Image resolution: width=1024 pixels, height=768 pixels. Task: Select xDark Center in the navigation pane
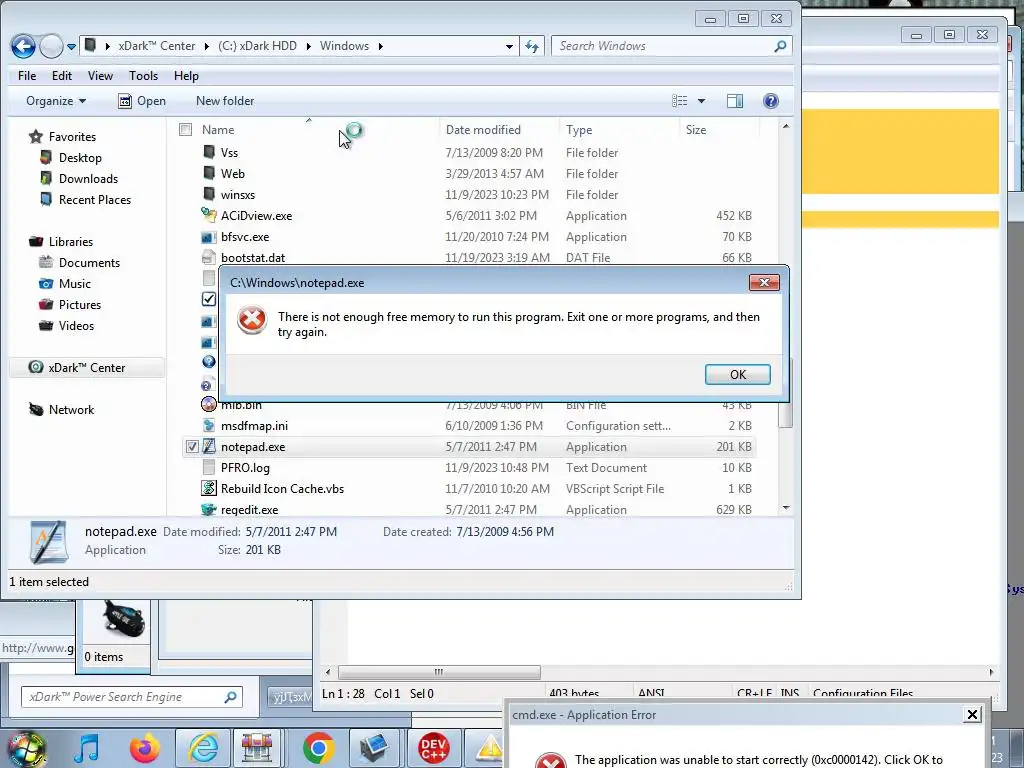point(87,368)
